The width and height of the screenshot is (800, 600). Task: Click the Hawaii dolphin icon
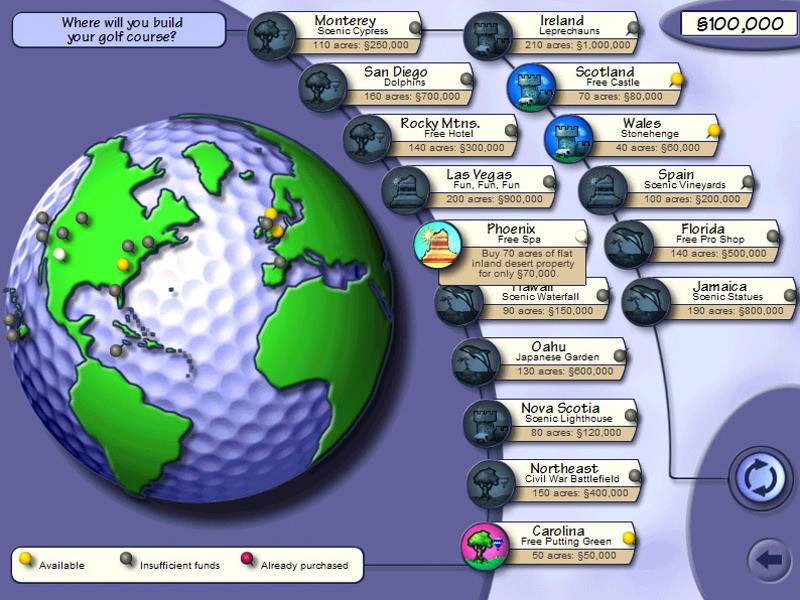pyautogui.click(x=458, y=302)
